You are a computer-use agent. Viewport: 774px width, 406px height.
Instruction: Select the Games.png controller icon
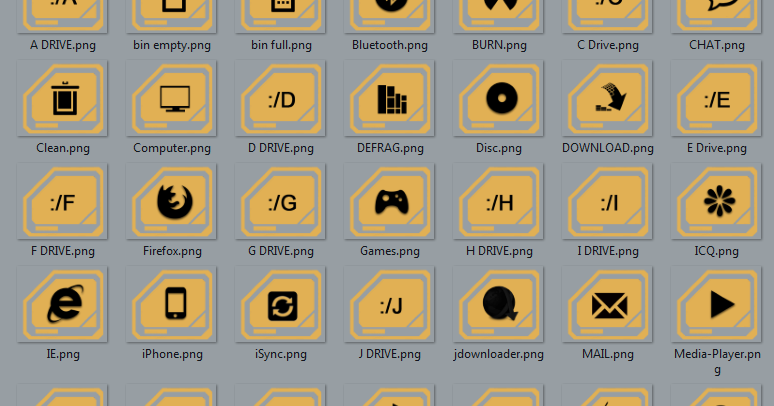pyautogui.click(x=390, y=202)
